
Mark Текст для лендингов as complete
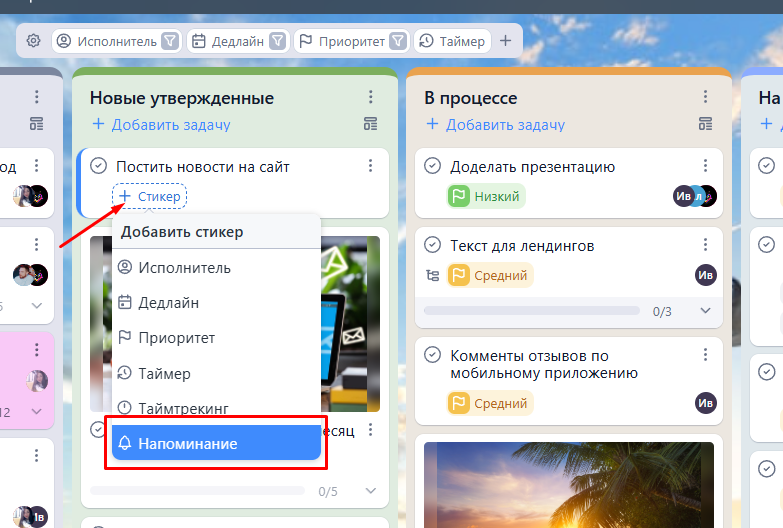pos(432,245)
